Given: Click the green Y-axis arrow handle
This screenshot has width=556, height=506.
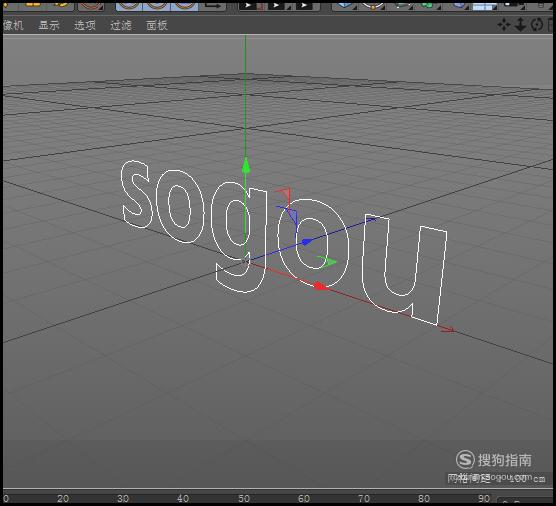Looking at the screenshot, I should [x=246, y=166].
